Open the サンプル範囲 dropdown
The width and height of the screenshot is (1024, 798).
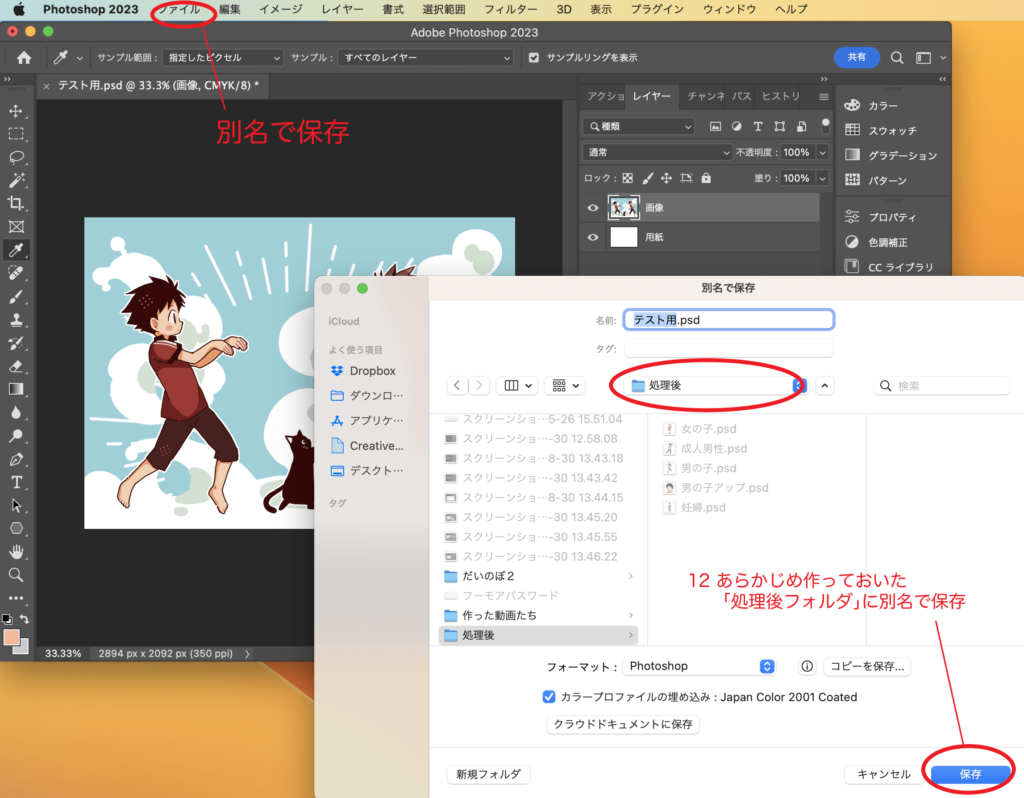click(223, 57)
